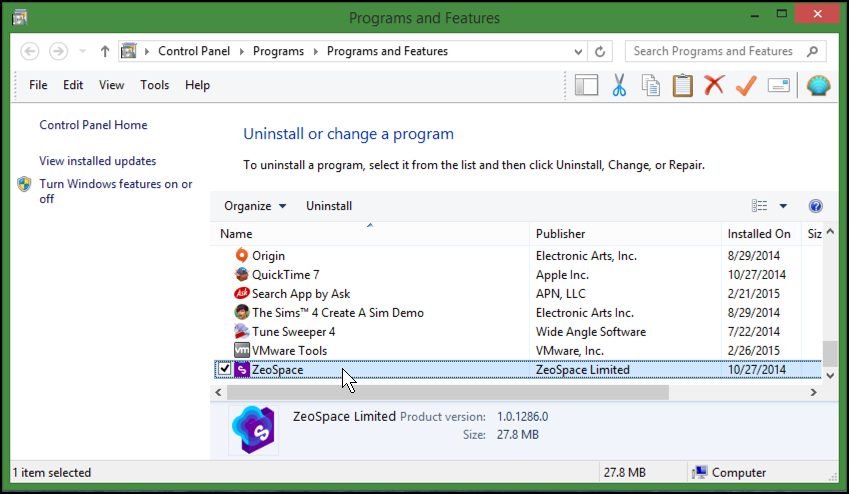This screenshot has height=494, width=849.
Task: Click The Sims 4 demo icon
Action: [x=241, y=312]
